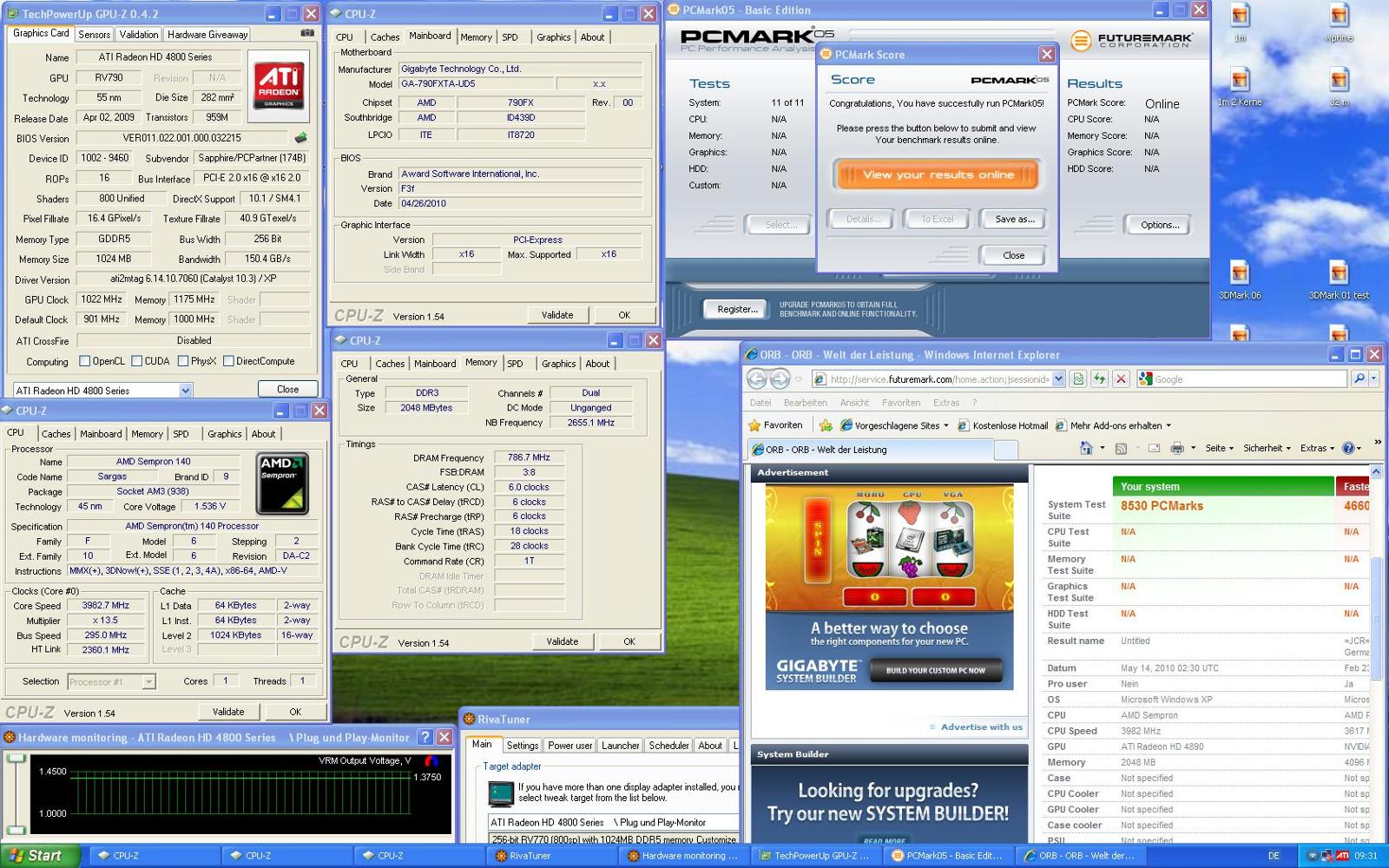Screen dimensions: 1389x868
Task: Open the 3DMark 06 desktop icon
Action: pyautogui.click(x=1240, y=280)
